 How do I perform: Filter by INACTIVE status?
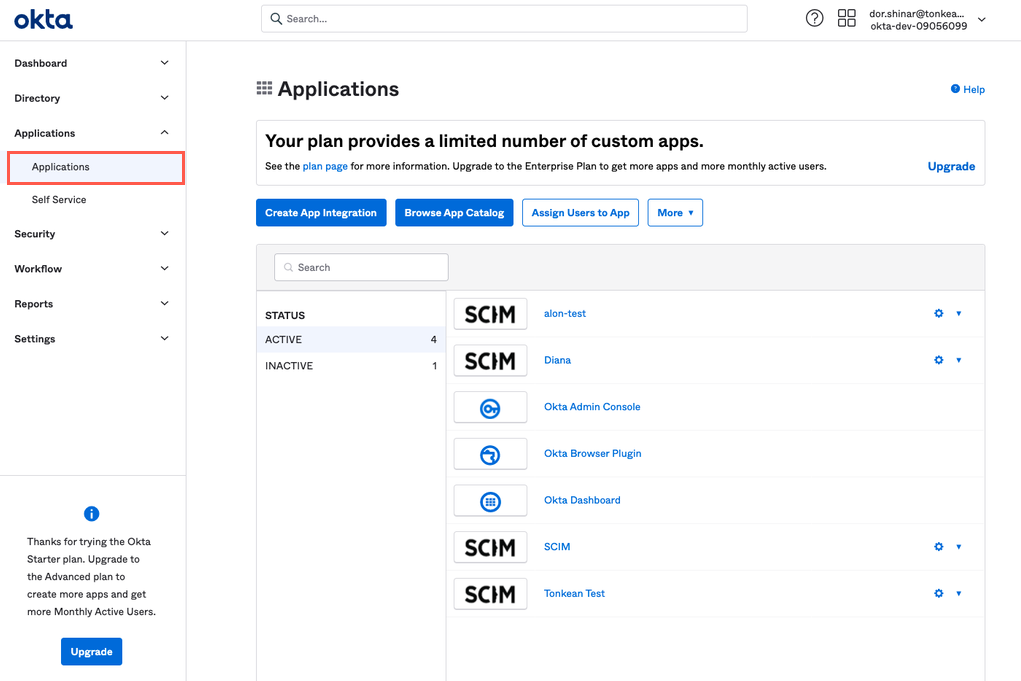tap(350, 366)
